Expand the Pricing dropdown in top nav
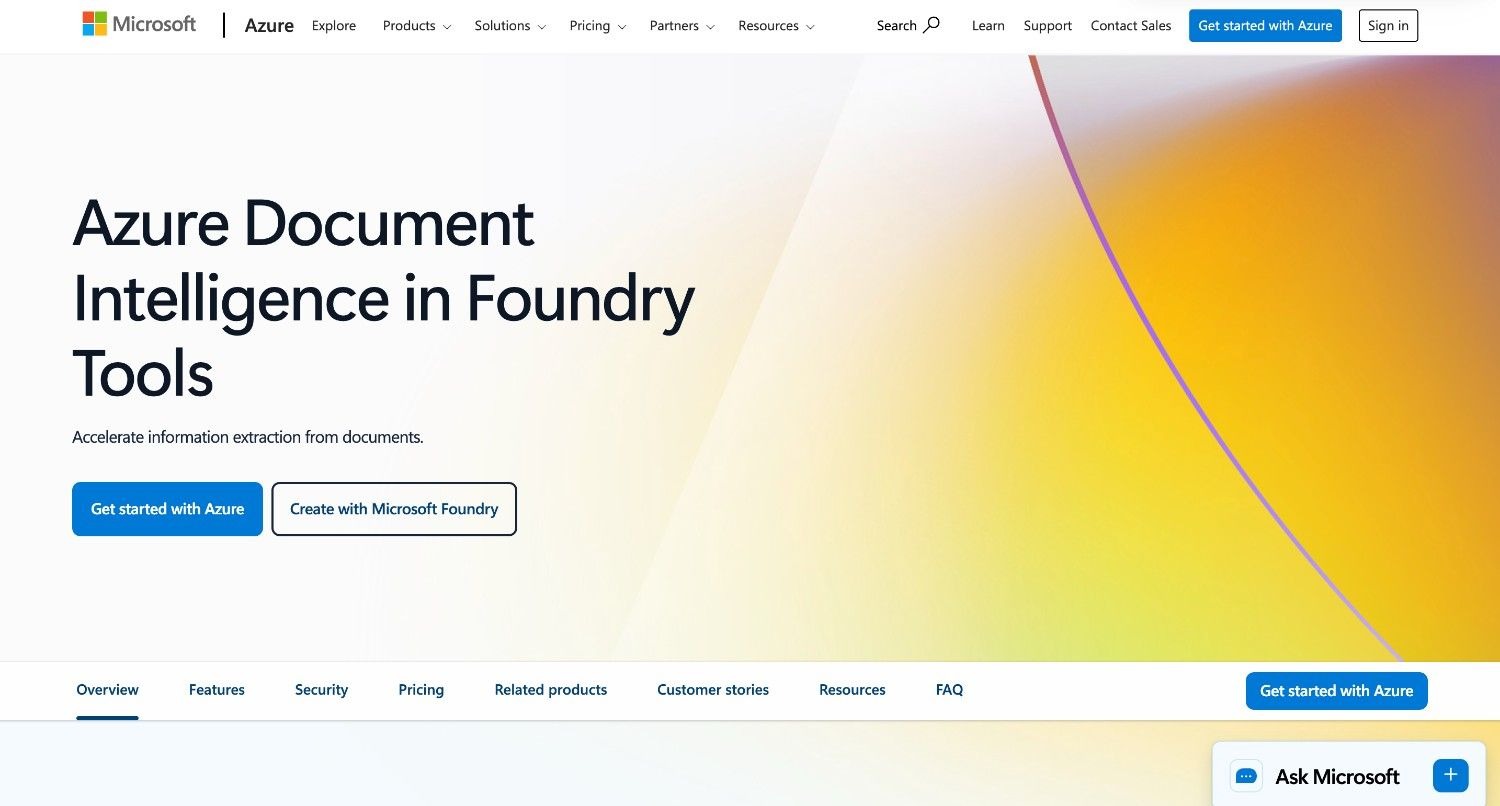The width and height of the screenshot is (1500, 806). 598,26
